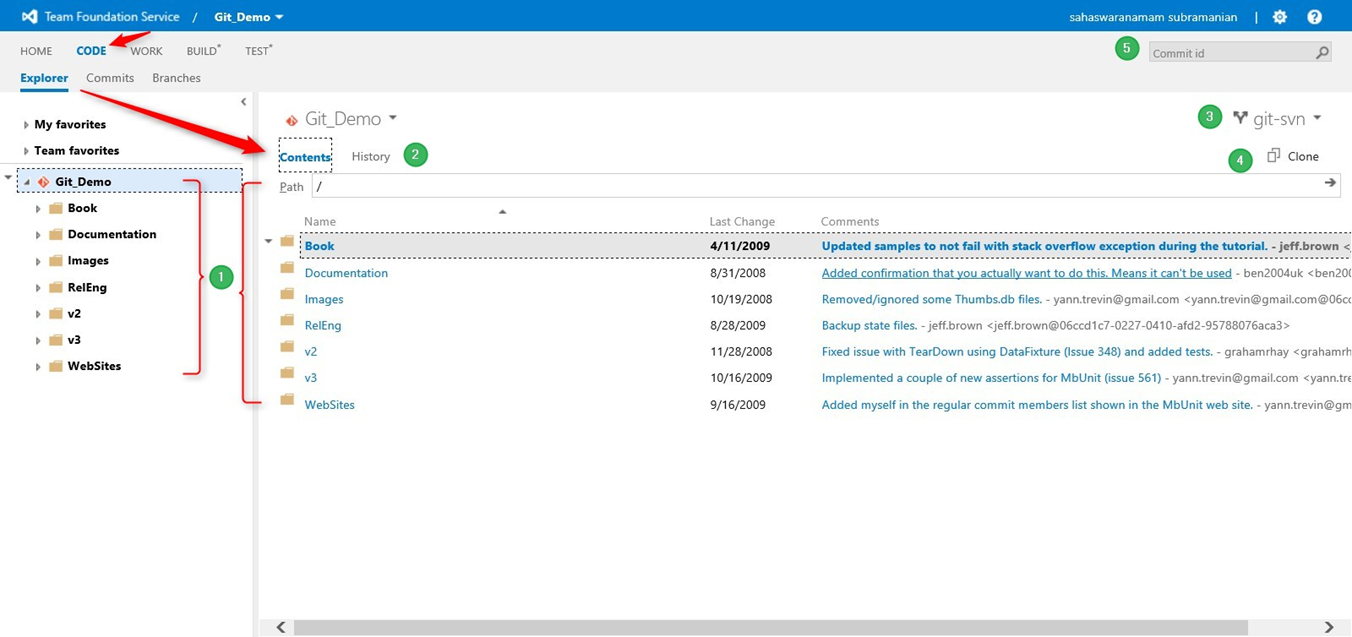Click the Clone copy icon
Viewport: 1352px width, 637px height.
[1273, 156]
